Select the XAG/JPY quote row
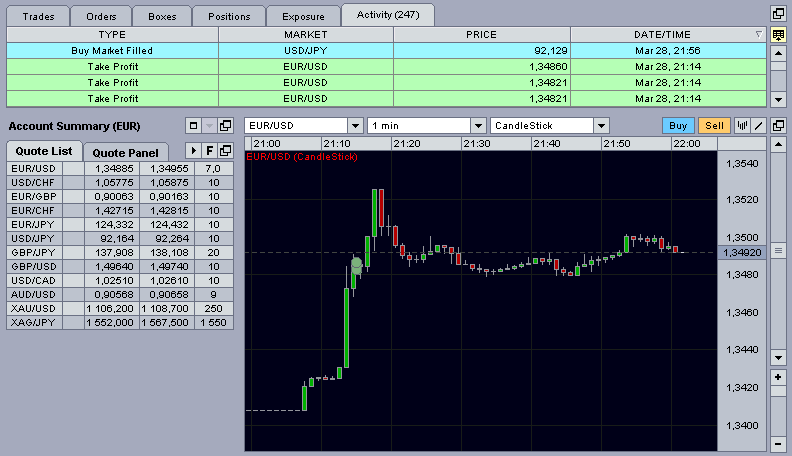 [x=120, y=322]
